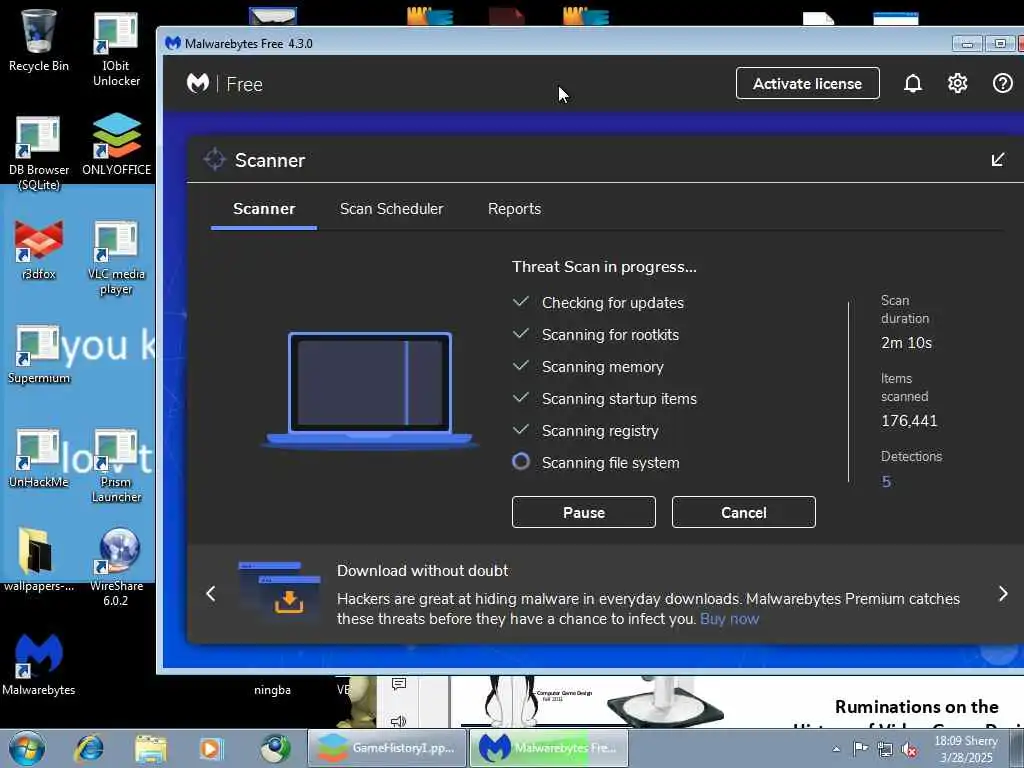Image resolution: width=1024 pixels, height=768 pixels.
Task: Click checkmark beside Scanning for rootkits
Action: (520, 334)
